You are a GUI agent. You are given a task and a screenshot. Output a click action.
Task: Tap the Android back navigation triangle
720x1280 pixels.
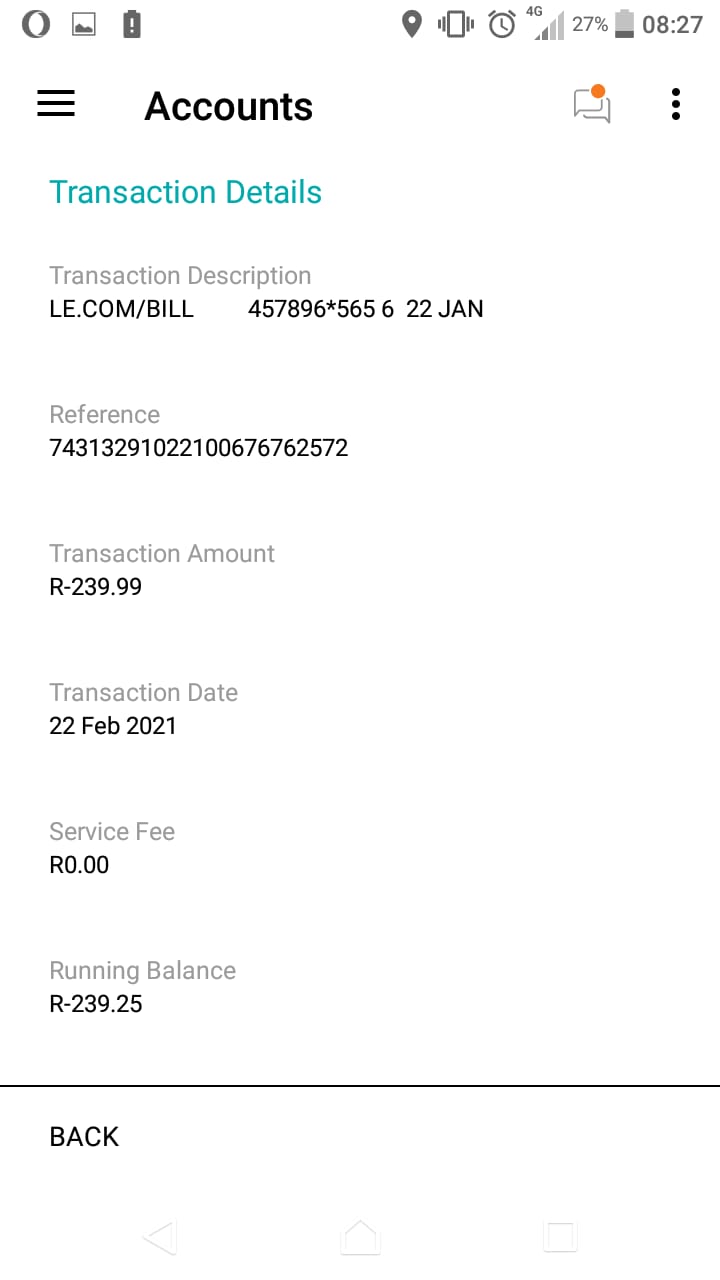(160, 1237)
